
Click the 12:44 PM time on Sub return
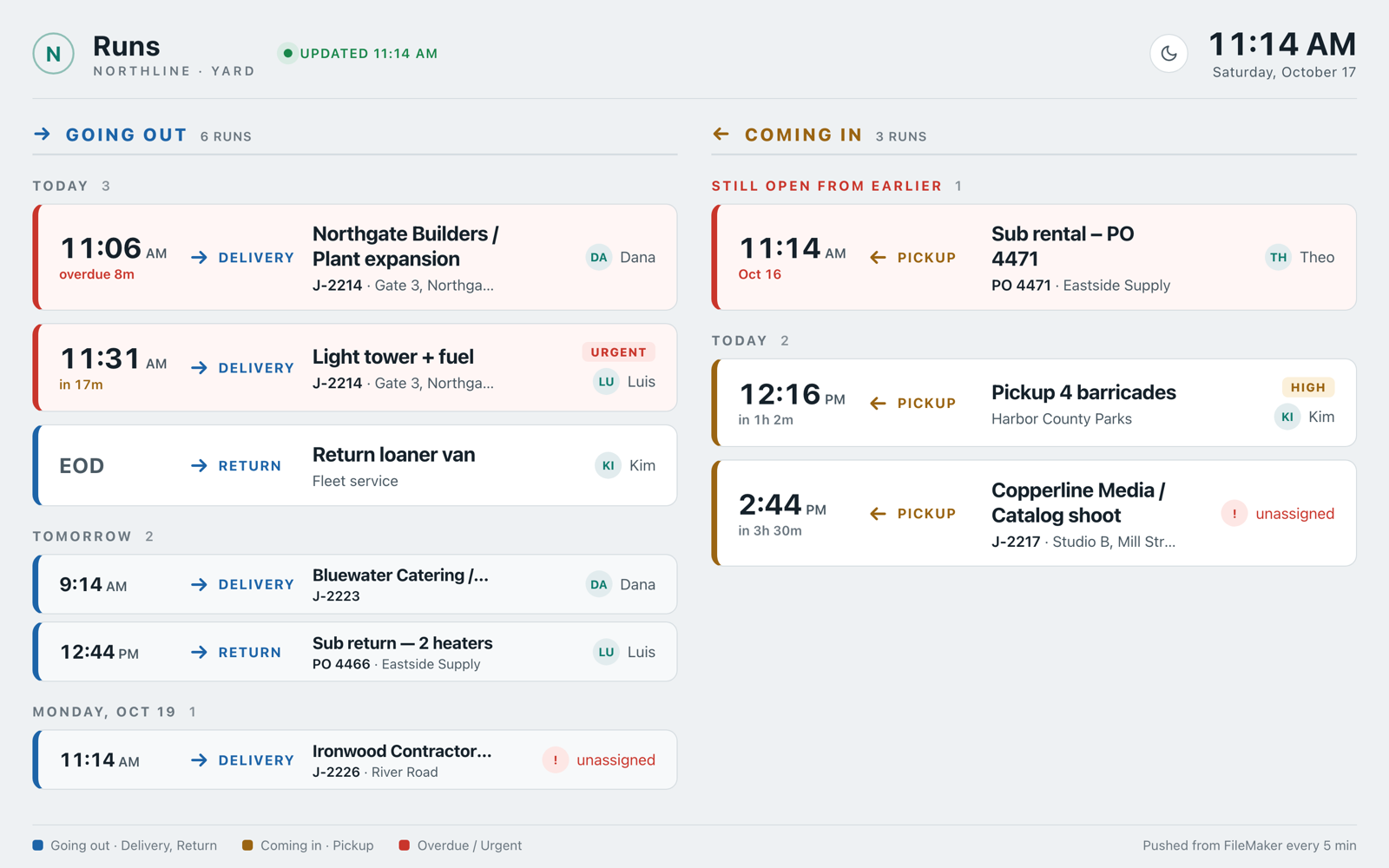[99, 652]
